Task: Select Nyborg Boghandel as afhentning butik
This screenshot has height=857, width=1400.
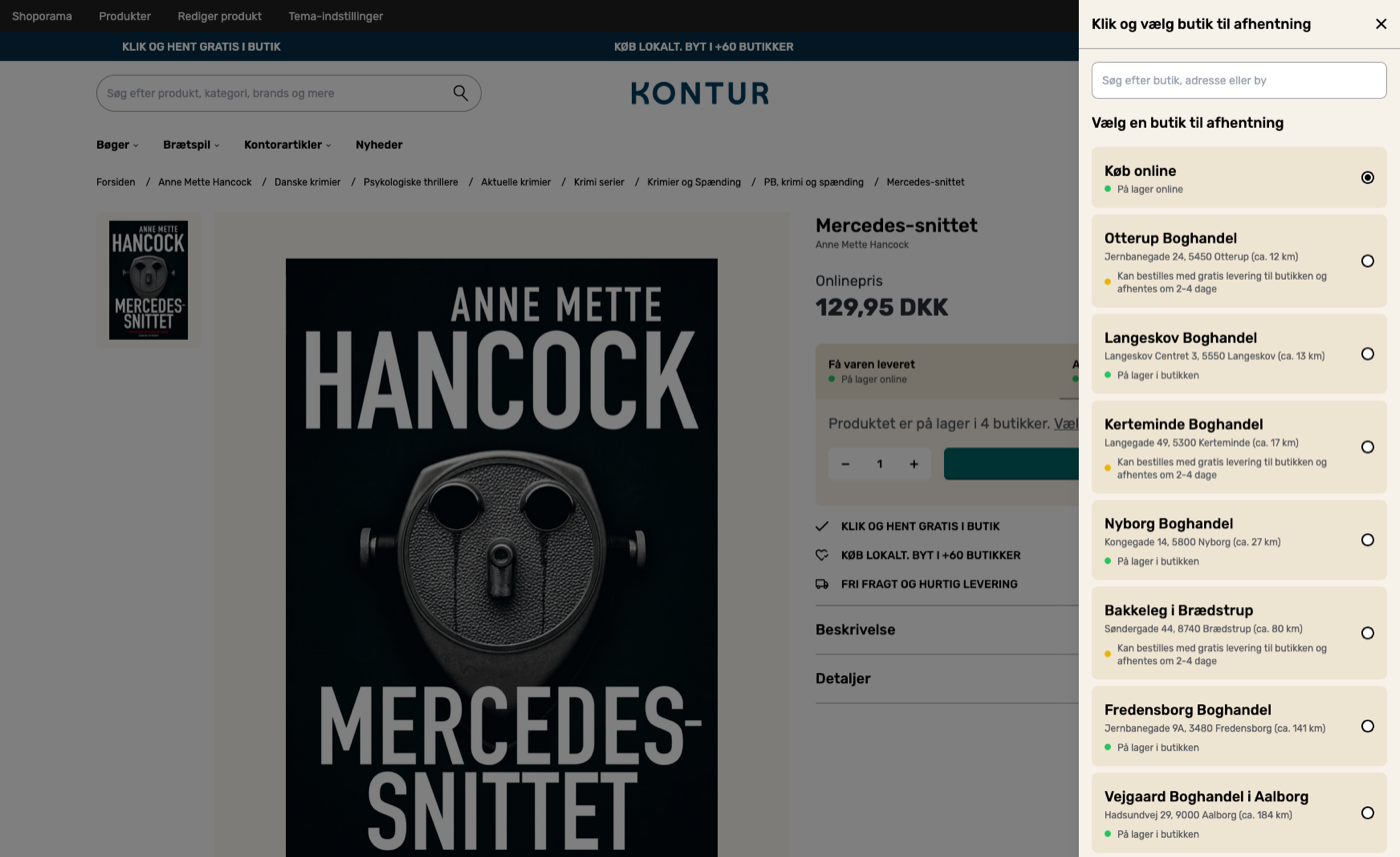Action: 1367,539
